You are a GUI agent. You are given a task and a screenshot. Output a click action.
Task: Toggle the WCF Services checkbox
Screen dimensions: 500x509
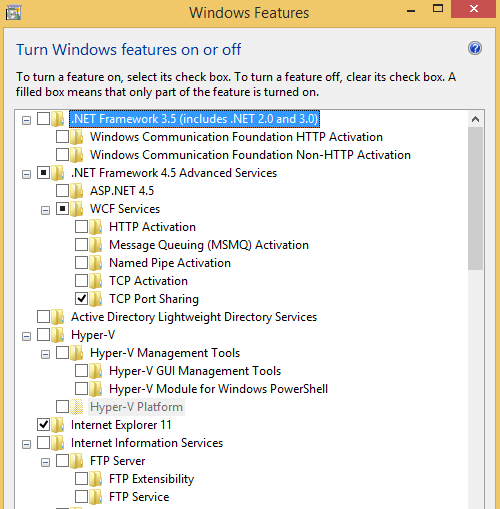coord(62,209)
